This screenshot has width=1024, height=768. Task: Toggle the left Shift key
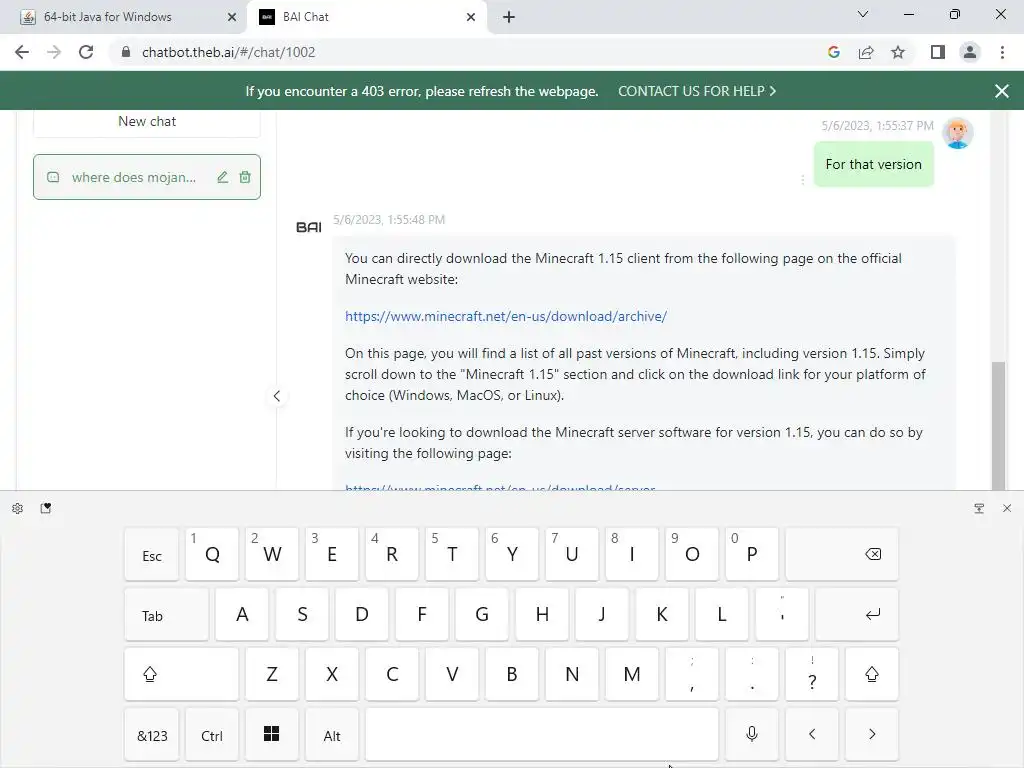tap(182, 674)
